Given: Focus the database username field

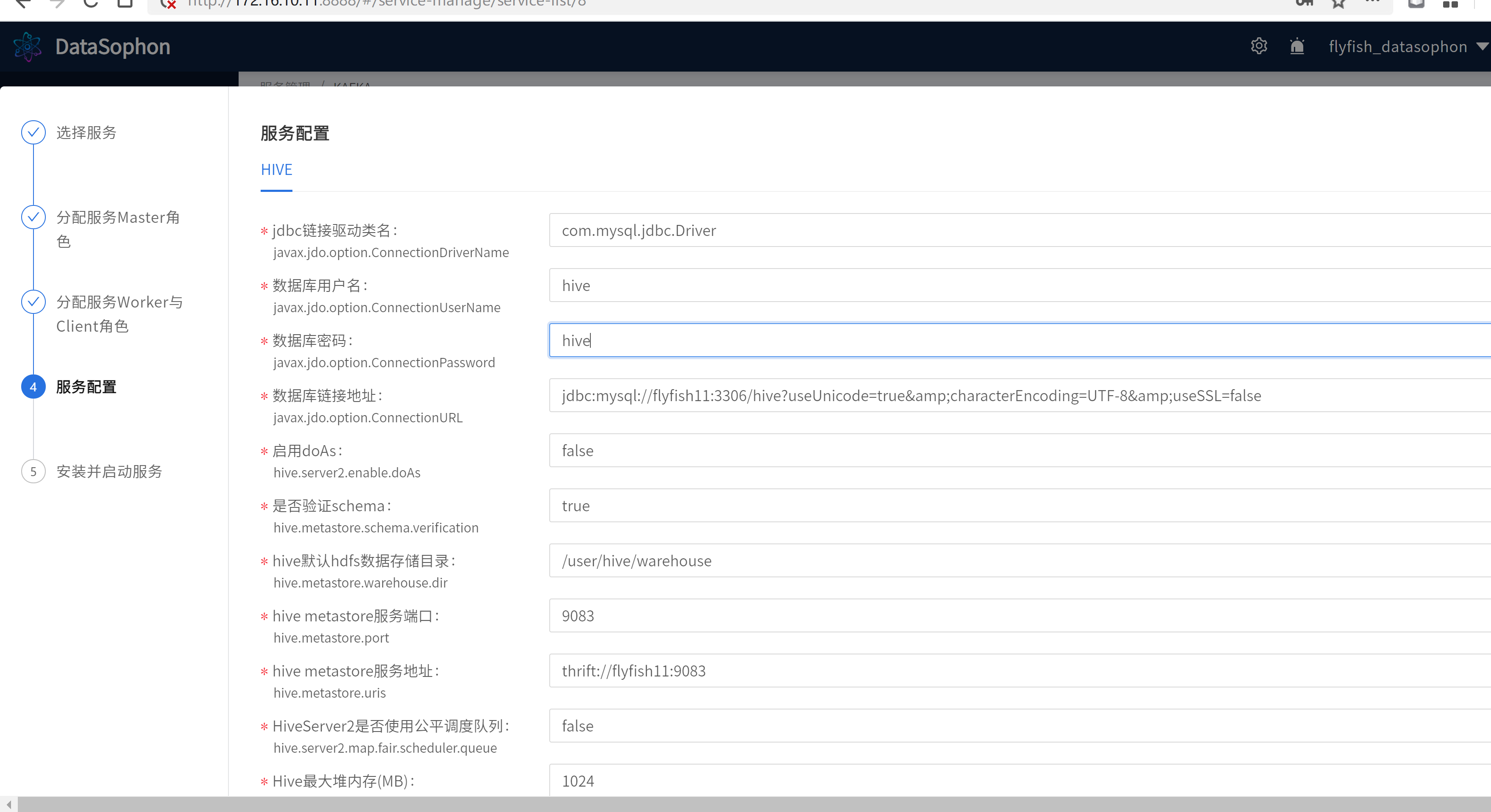Looking at the screenshot, I should tap(1020, 285).
